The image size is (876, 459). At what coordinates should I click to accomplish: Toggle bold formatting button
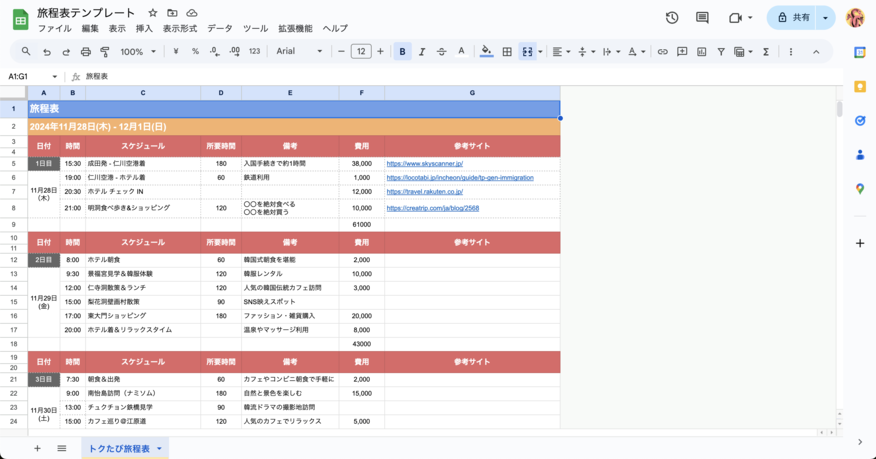click(402, 52)
